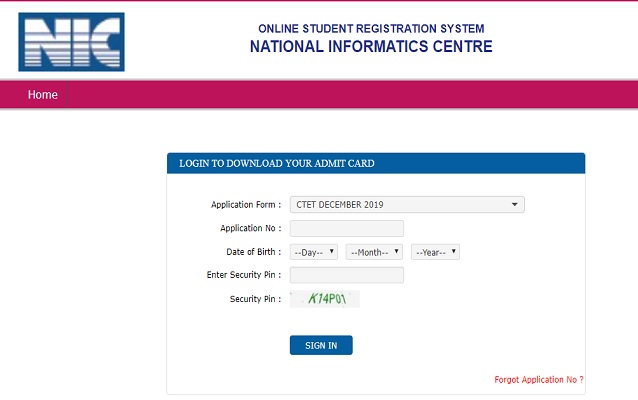Focus the Enter Security Pin field
This screenshot has height=400, width=638.
346,275
